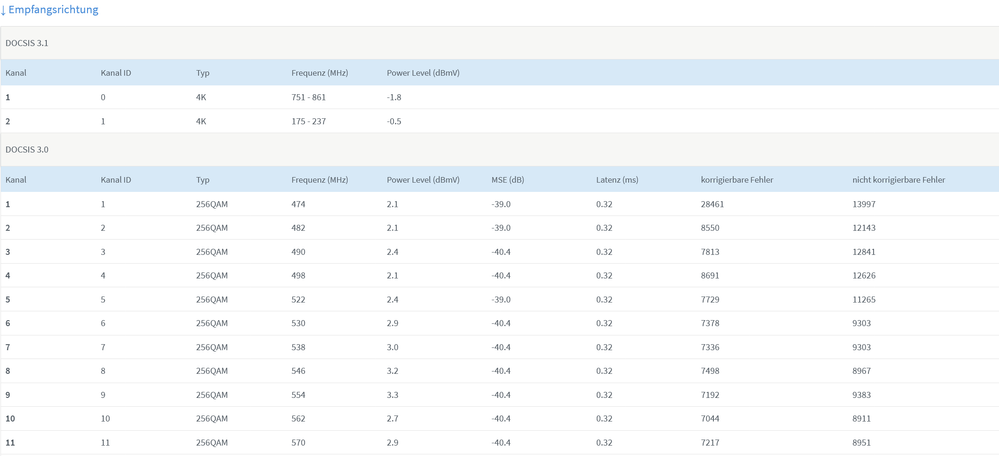Click Typ header in DOCSIS 3.0 table
999x456 pixels.
coord(203,180)
